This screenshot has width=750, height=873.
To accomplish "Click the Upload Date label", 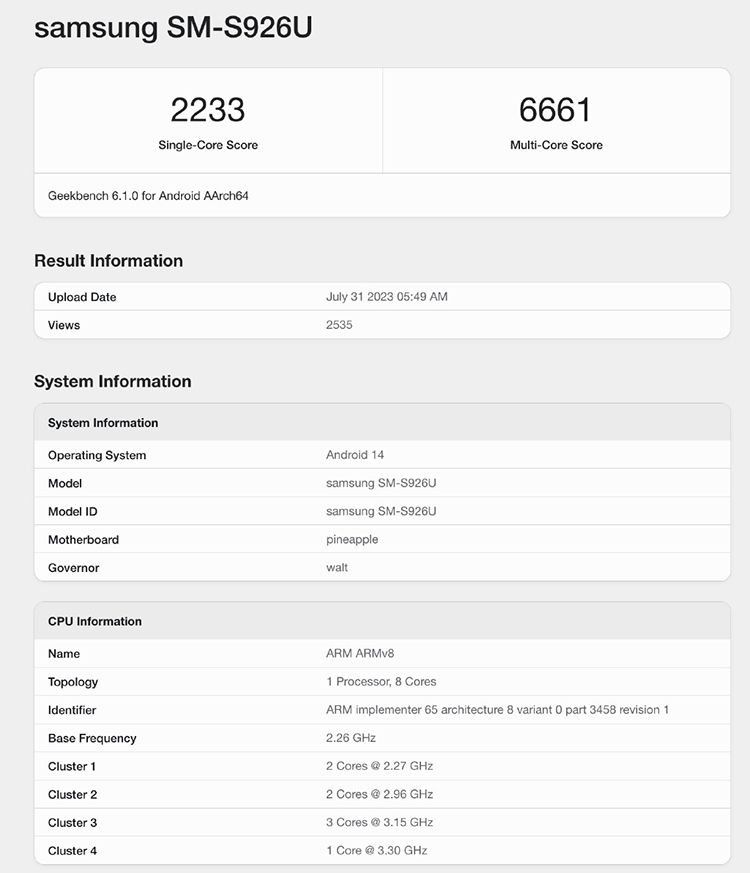I will pos(82,297).
